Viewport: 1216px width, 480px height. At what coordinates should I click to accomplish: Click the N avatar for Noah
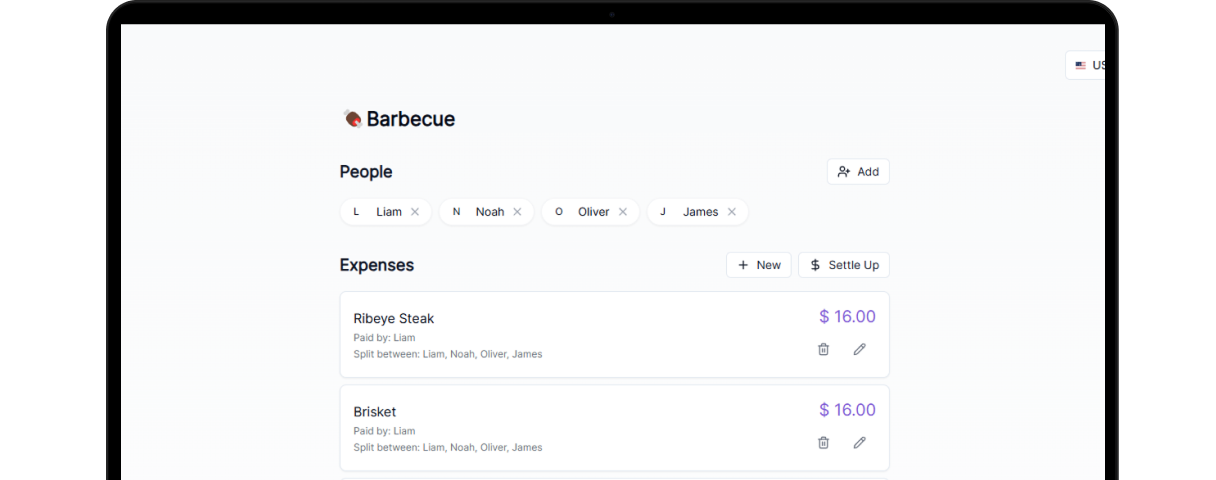click(457, 212)
